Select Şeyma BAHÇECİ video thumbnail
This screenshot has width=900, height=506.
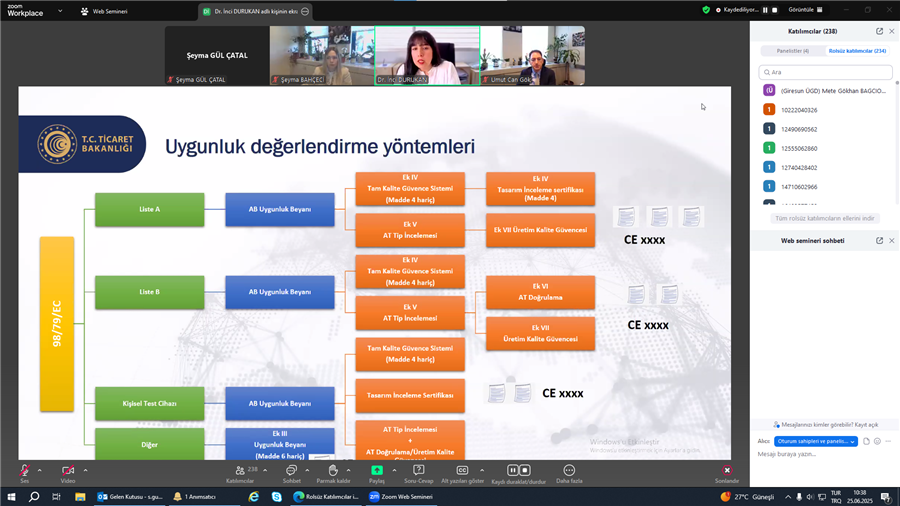322,56
